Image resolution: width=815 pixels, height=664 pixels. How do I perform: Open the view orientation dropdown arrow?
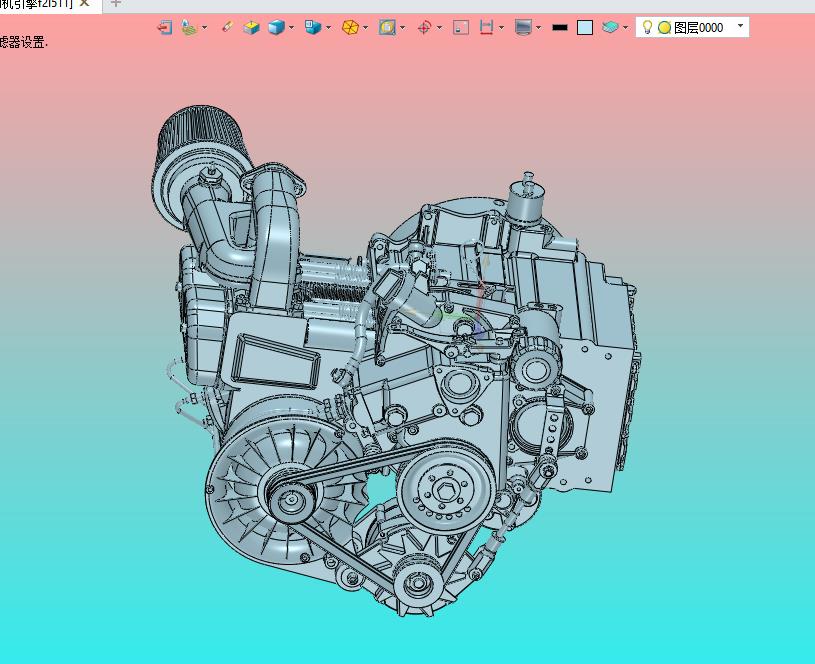(328, 27)
